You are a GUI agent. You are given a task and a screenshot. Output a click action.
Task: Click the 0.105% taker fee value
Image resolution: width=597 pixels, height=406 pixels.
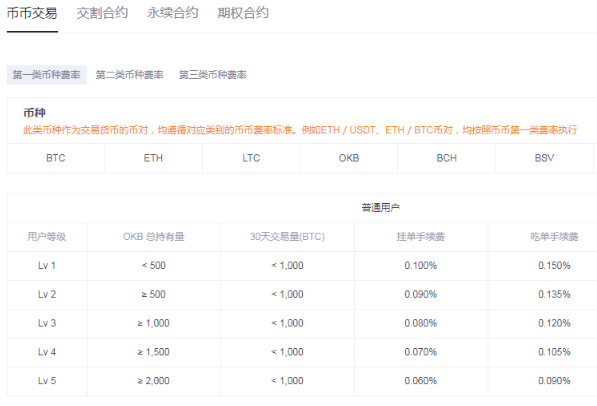tap(554, 352)
